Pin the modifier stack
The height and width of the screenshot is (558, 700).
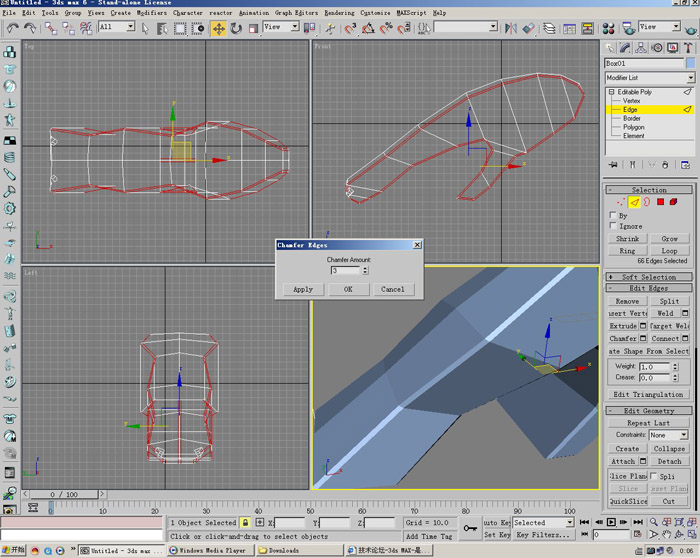pyautogui.click(x=613, y=164)
